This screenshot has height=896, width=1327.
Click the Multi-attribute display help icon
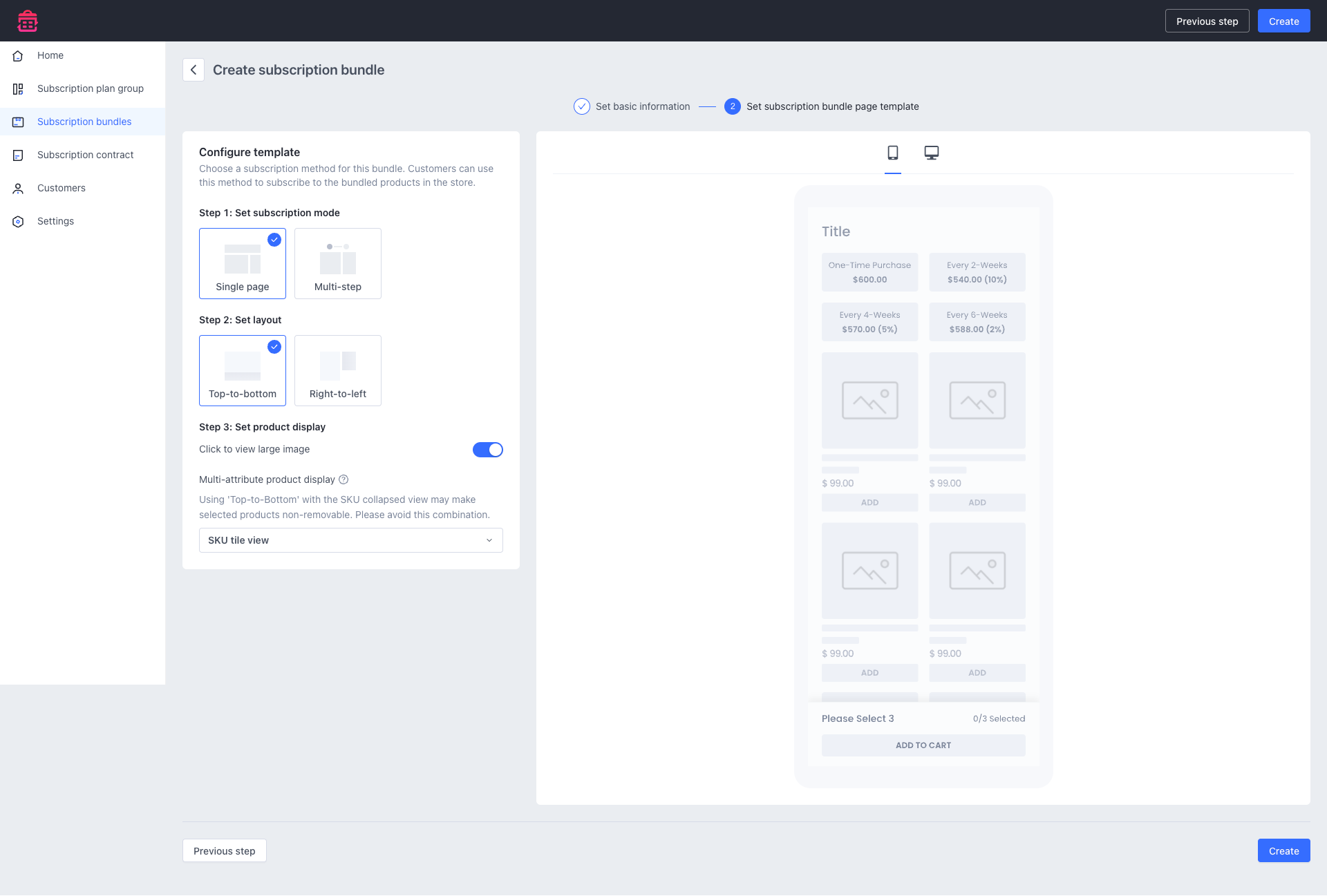(343, 479)
